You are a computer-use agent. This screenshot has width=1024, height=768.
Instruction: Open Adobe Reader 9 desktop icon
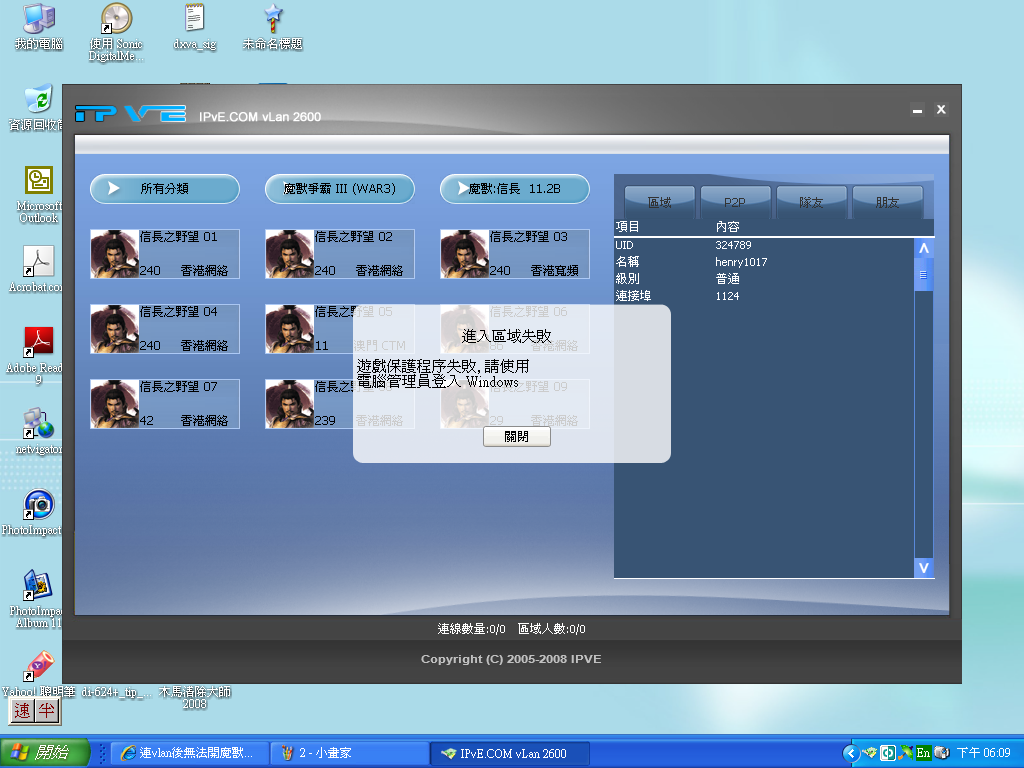point(37,356)
